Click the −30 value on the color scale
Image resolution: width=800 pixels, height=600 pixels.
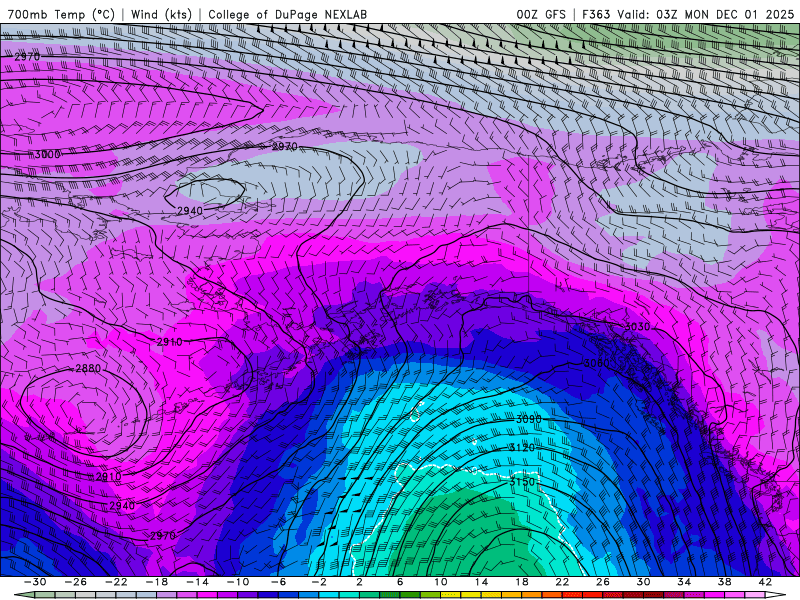tap(35, 582)
